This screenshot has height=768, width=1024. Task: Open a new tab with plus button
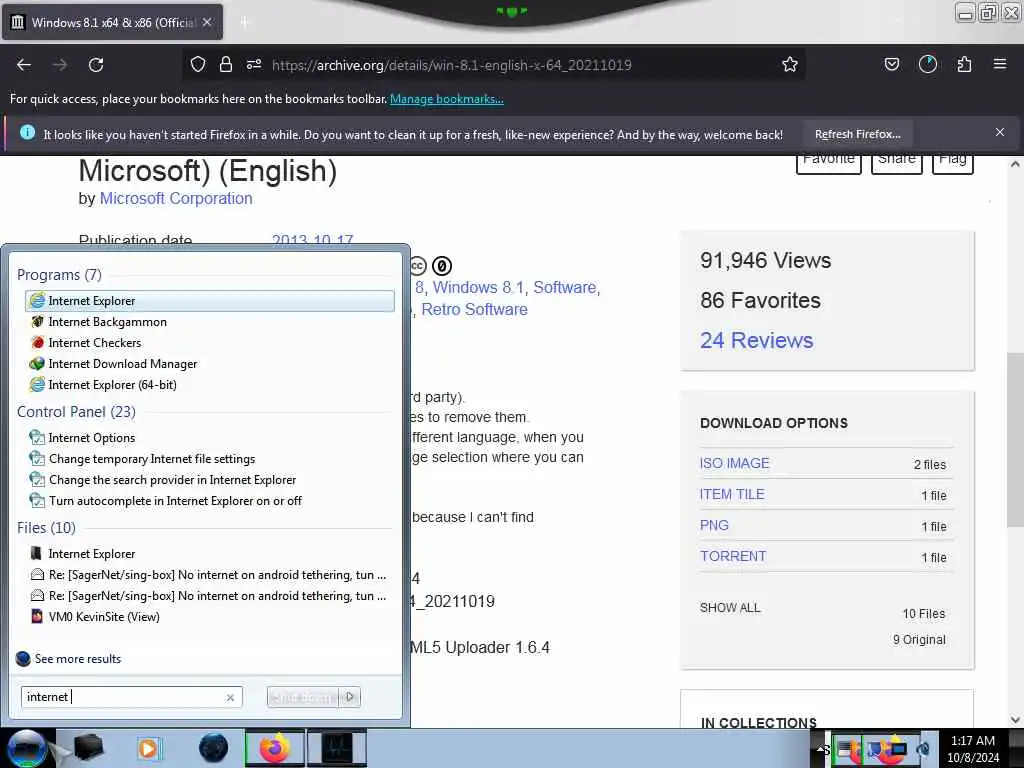(x=244, y=23)
